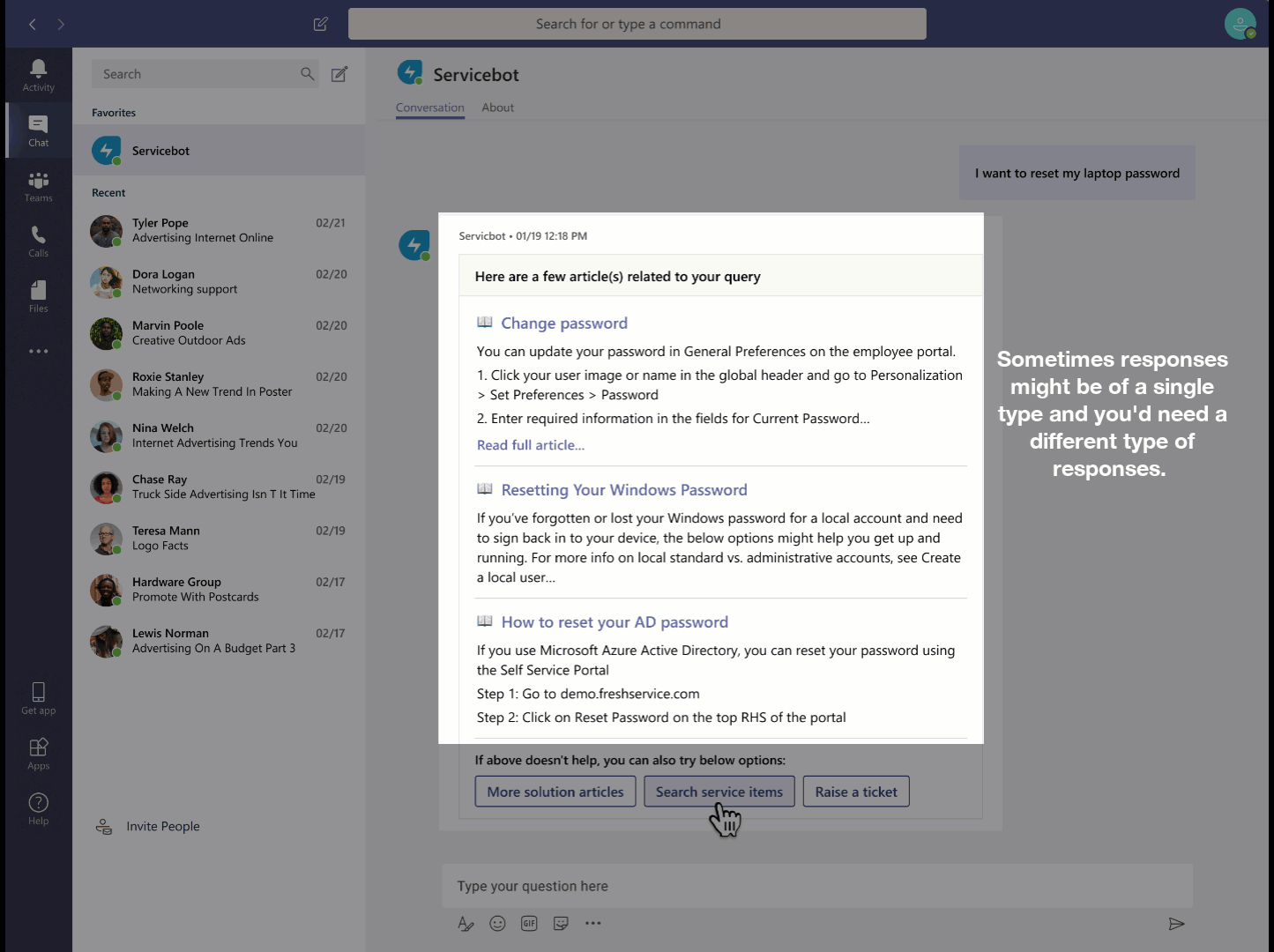Switch to the About tab
The image size is (1274, 952).
(x=498, y=108)
